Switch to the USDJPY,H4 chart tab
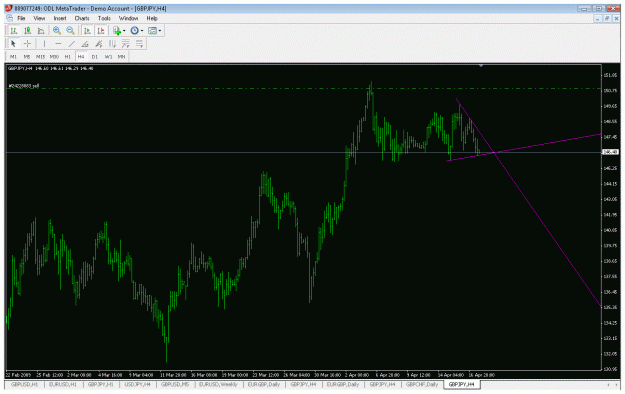The image size is (625, 394). coord(138,384)
